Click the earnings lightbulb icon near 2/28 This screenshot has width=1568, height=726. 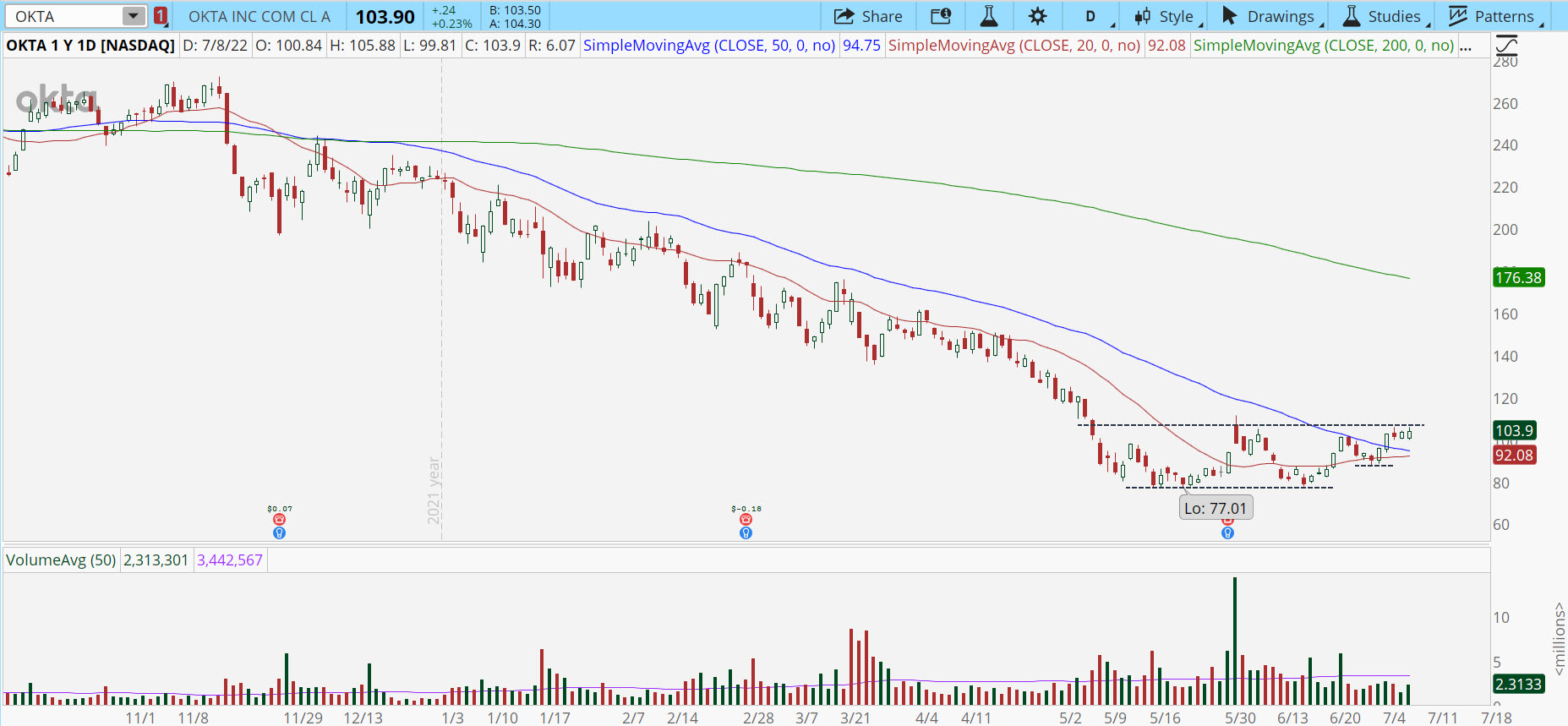pyautogui.click(x=746, y=533)
